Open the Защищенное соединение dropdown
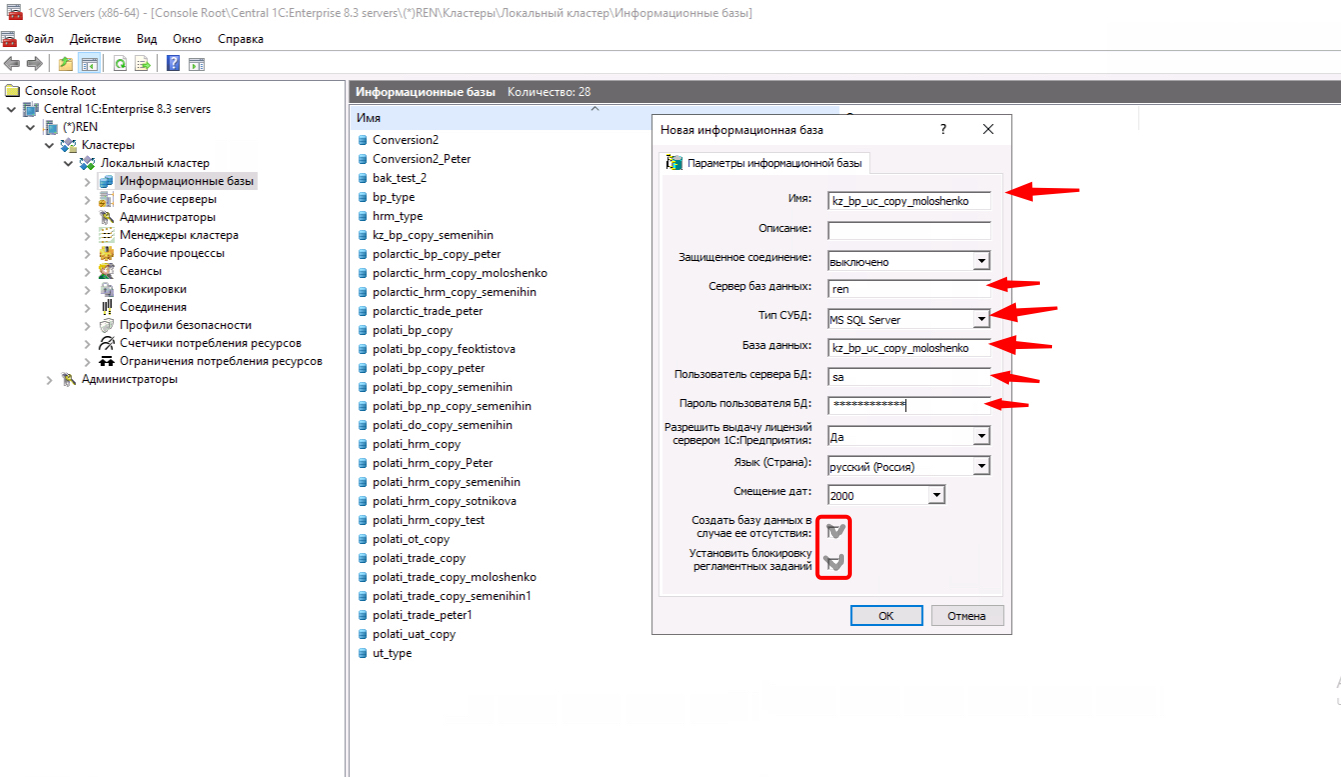The image size is (1341, 777). [x=982, y=261]
